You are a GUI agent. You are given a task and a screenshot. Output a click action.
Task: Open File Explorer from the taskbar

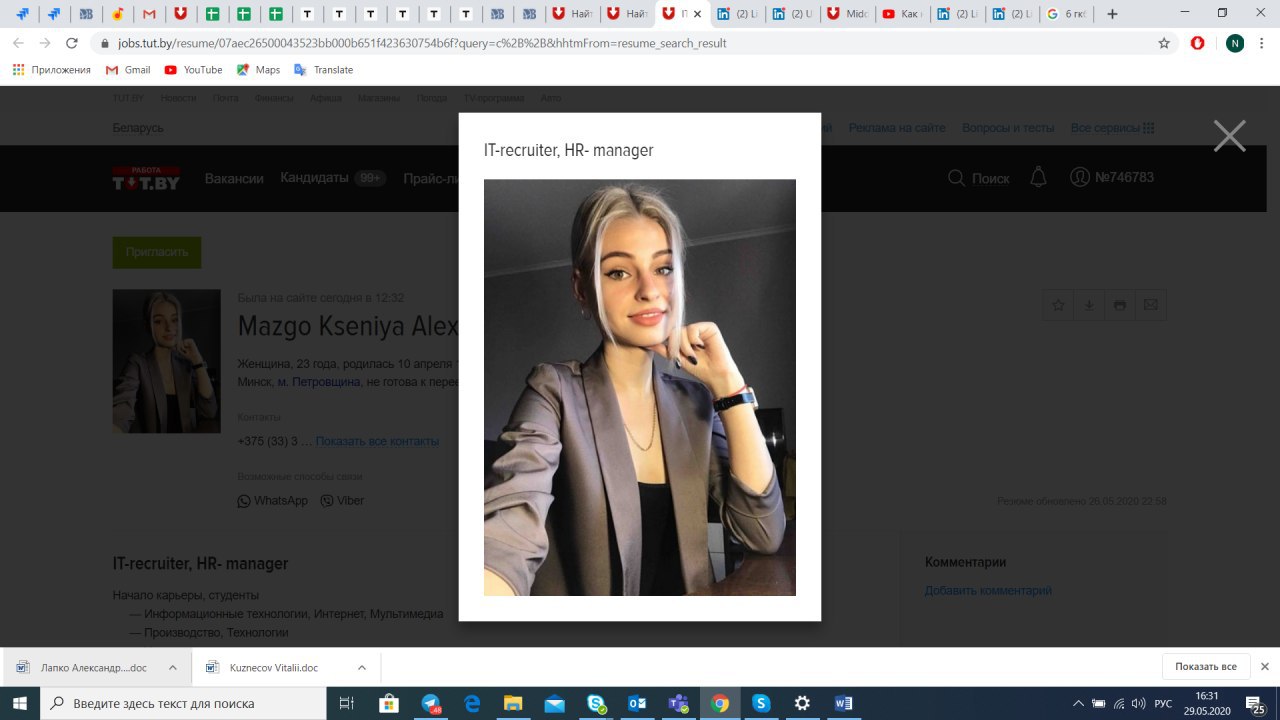pos(513,703)
